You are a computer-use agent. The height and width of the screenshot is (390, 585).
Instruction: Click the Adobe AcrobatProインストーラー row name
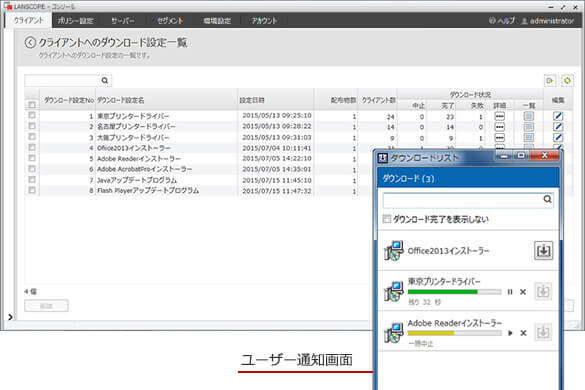pos(144,169)
